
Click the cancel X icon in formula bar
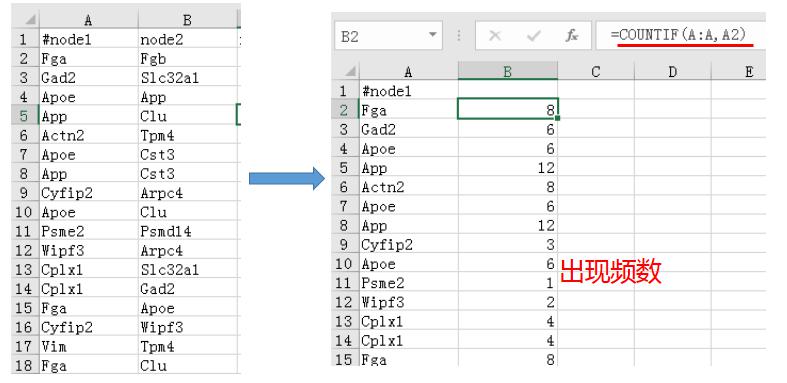(x=495, y=36)
